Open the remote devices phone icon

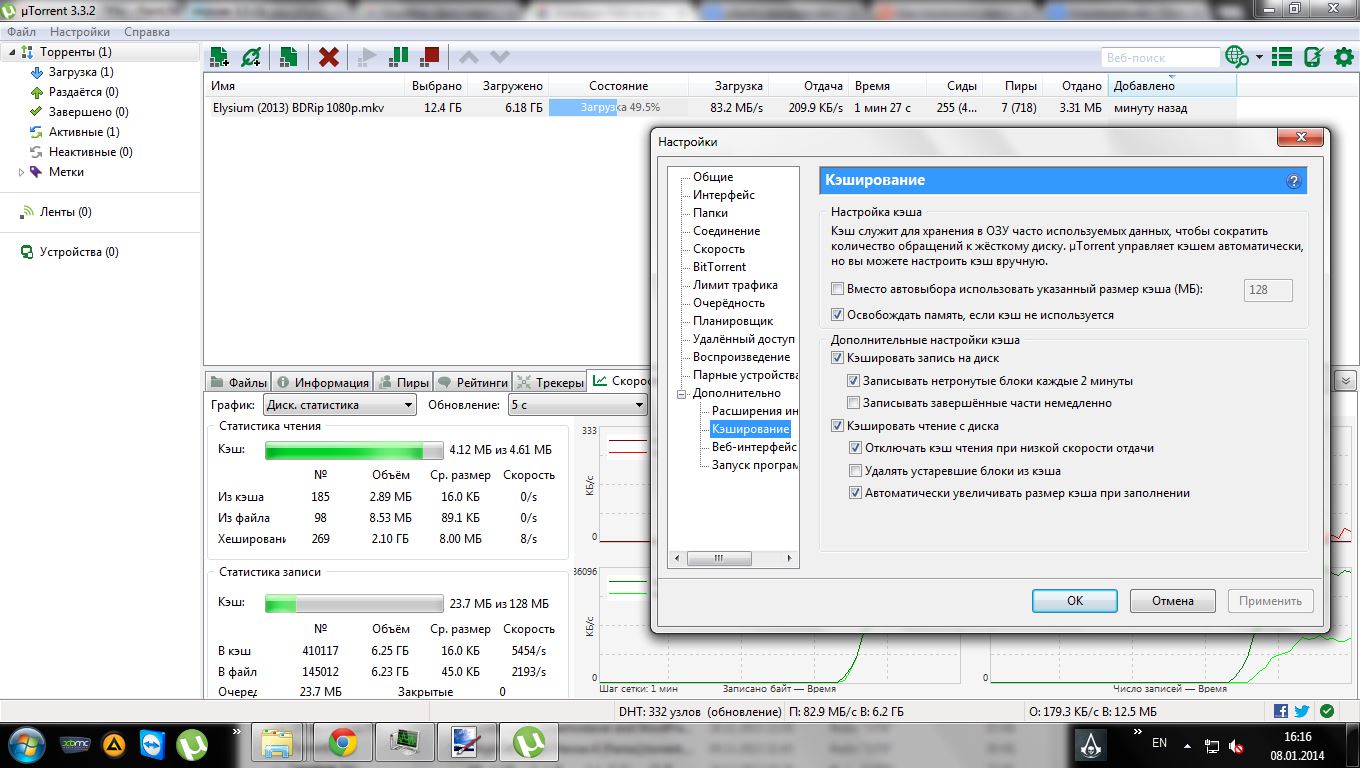pyautogui.click(x=1314, y=57)
